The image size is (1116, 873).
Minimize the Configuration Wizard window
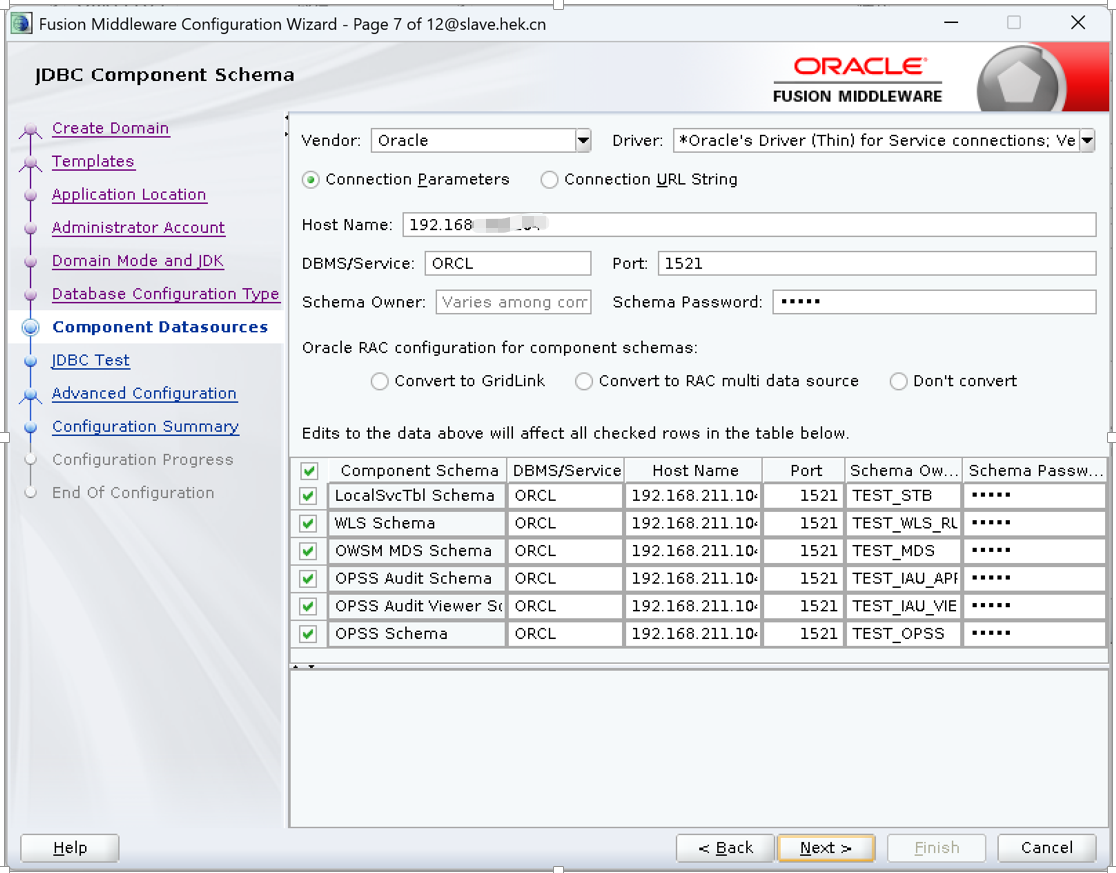click(x=951, y=23)
